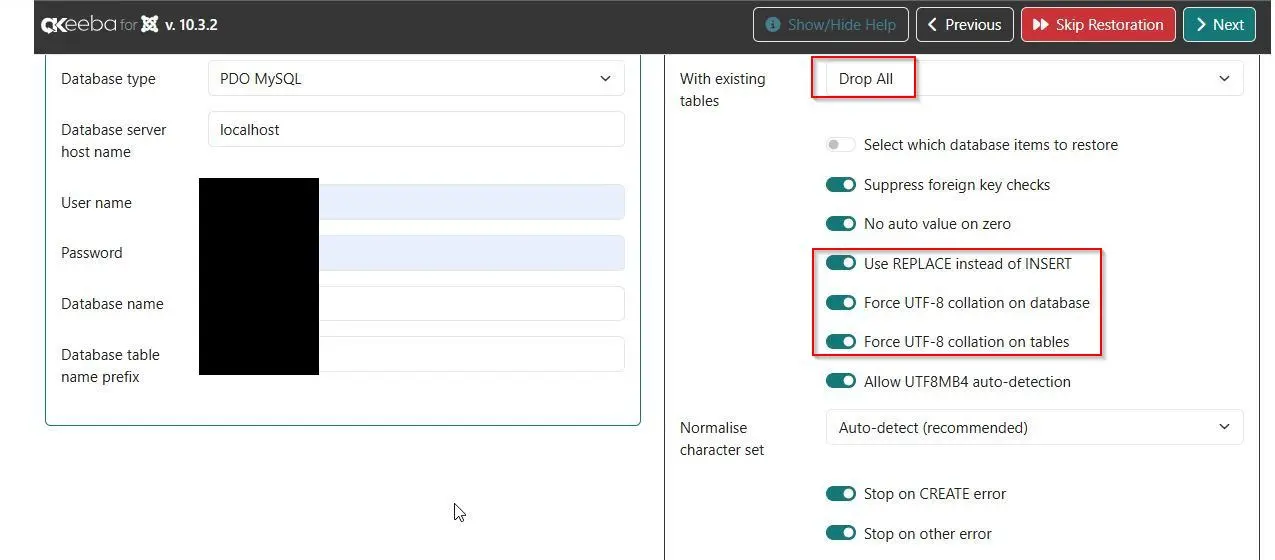The width and height of the screenshot is (1275, 560).
Task: Open the Normalise character set dropdown
Action: pyautogui.click(x=1034, y=427)
